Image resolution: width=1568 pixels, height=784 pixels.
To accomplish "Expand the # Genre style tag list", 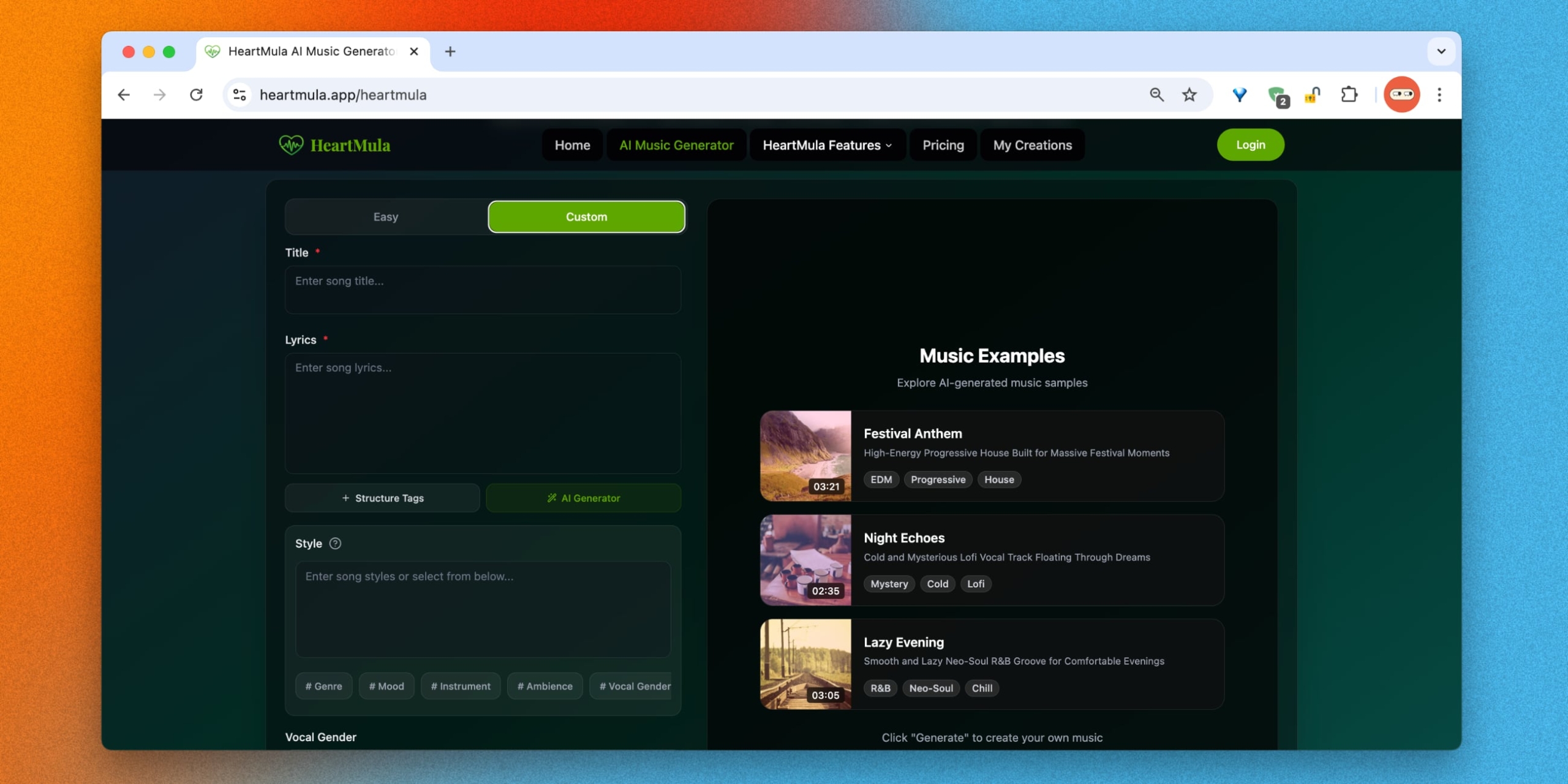I will (323, 686).
